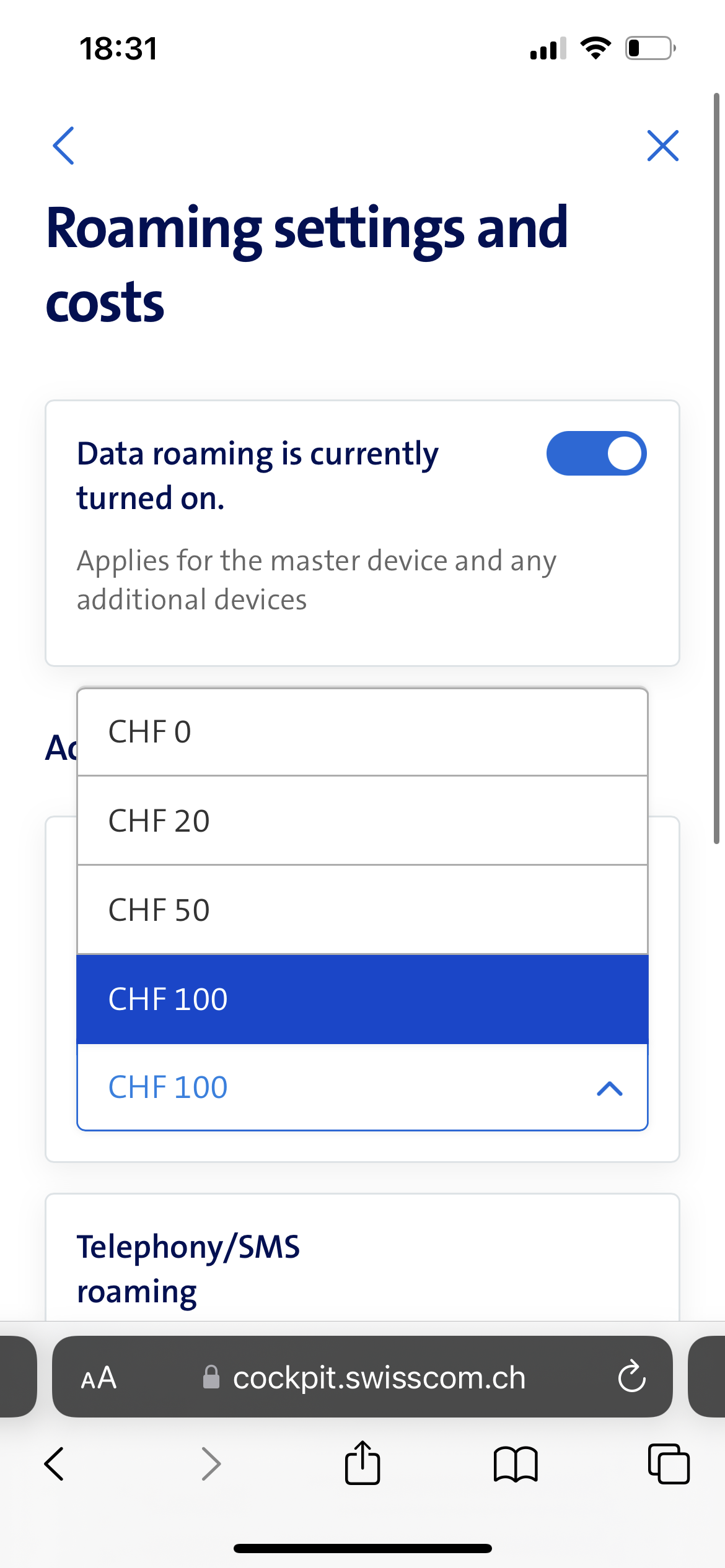Collapse the cost limit dropdown chevron
Screen dimensions: 725x1568
610,1088
